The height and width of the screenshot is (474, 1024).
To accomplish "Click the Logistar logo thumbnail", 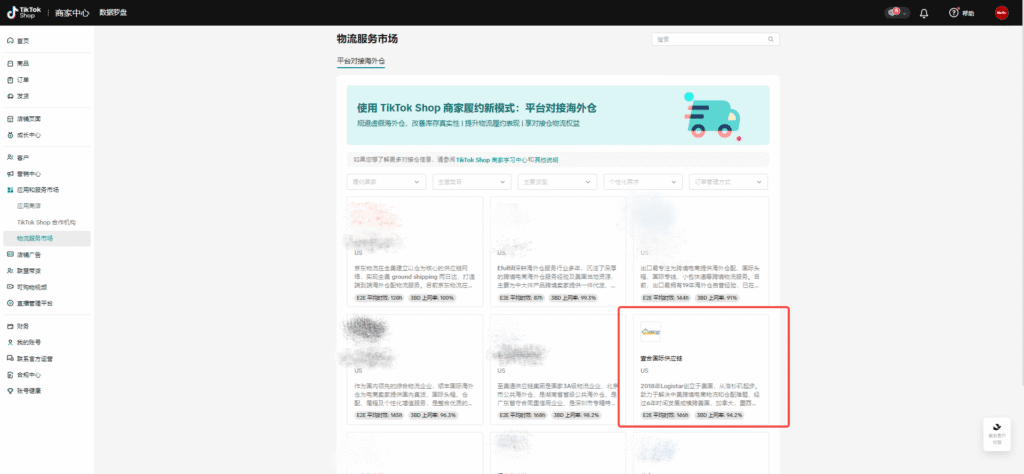I will coord(650,332).
